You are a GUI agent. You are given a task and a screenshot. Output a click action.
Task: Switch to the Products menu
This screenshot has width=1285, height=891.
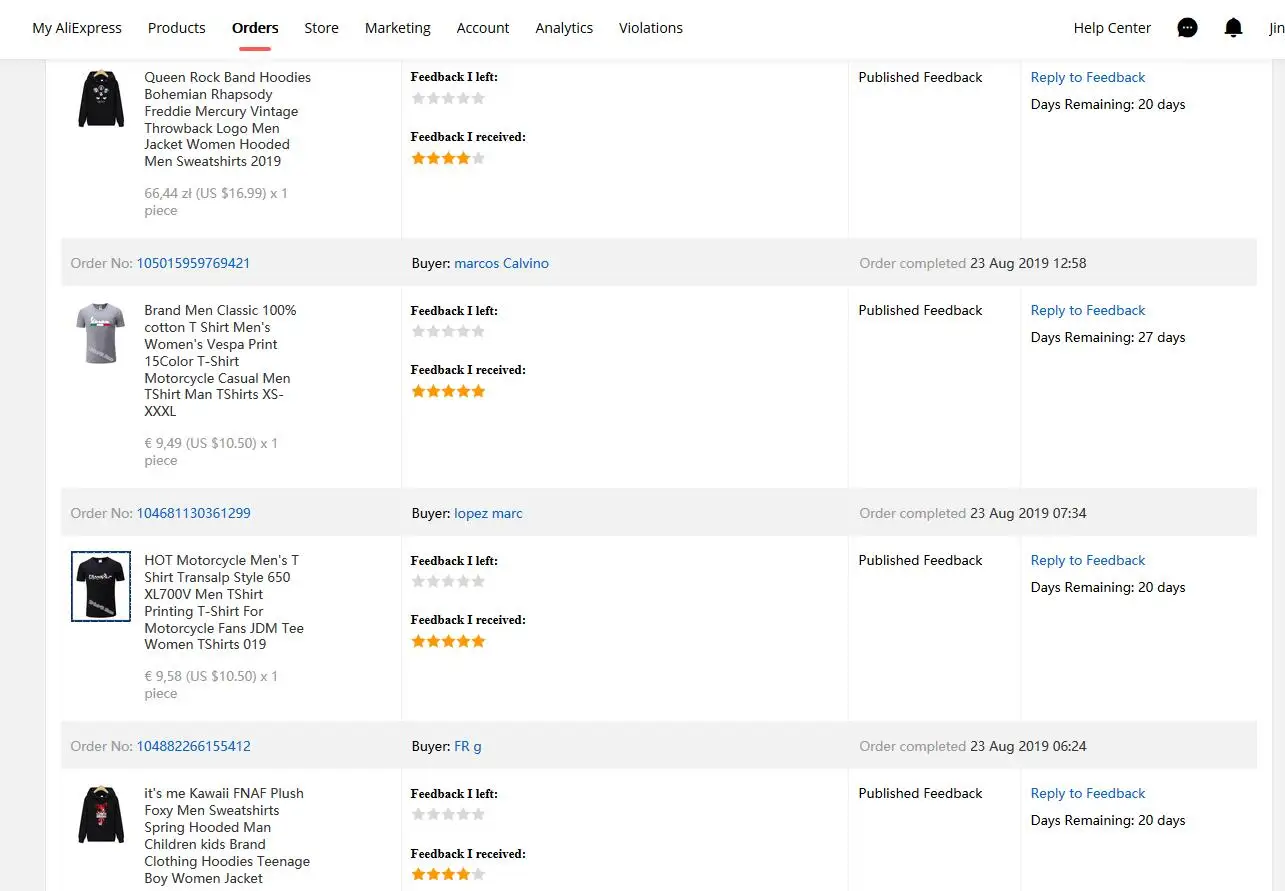coord(176,28)
